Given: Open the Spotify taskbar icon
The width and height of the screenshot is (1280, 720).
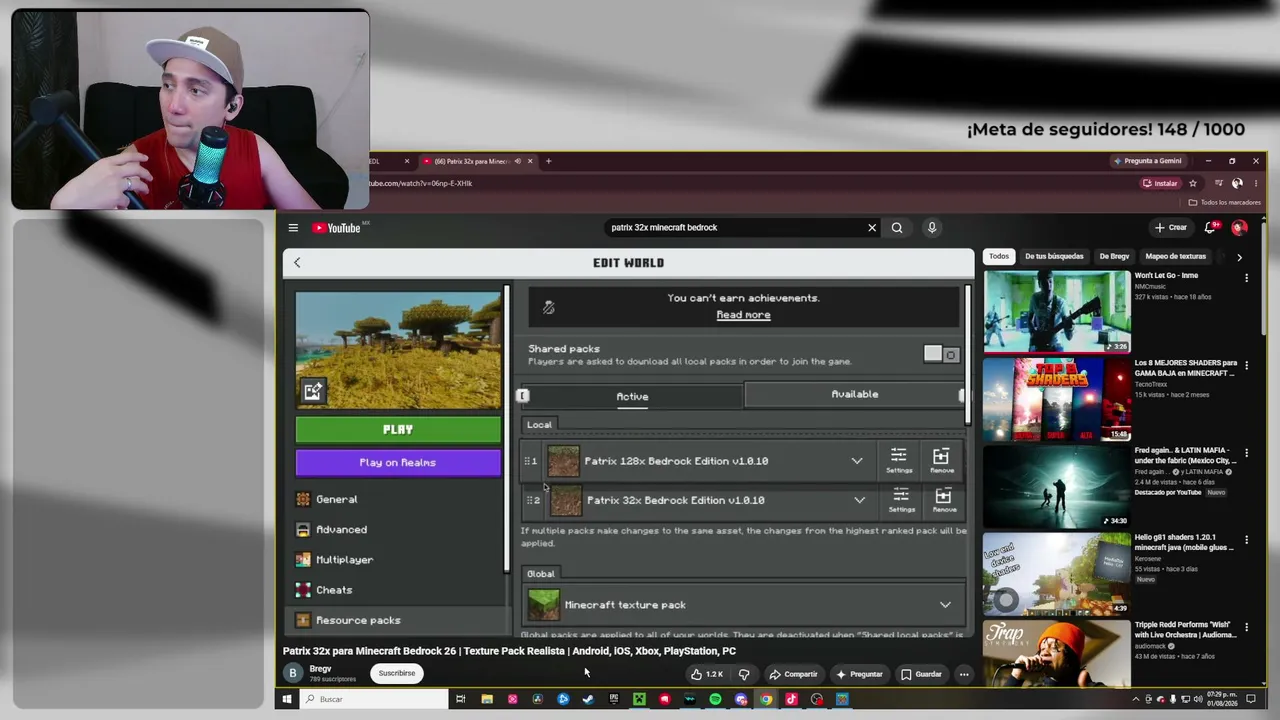Looking at the screenshot, I should tap(715, 699).
